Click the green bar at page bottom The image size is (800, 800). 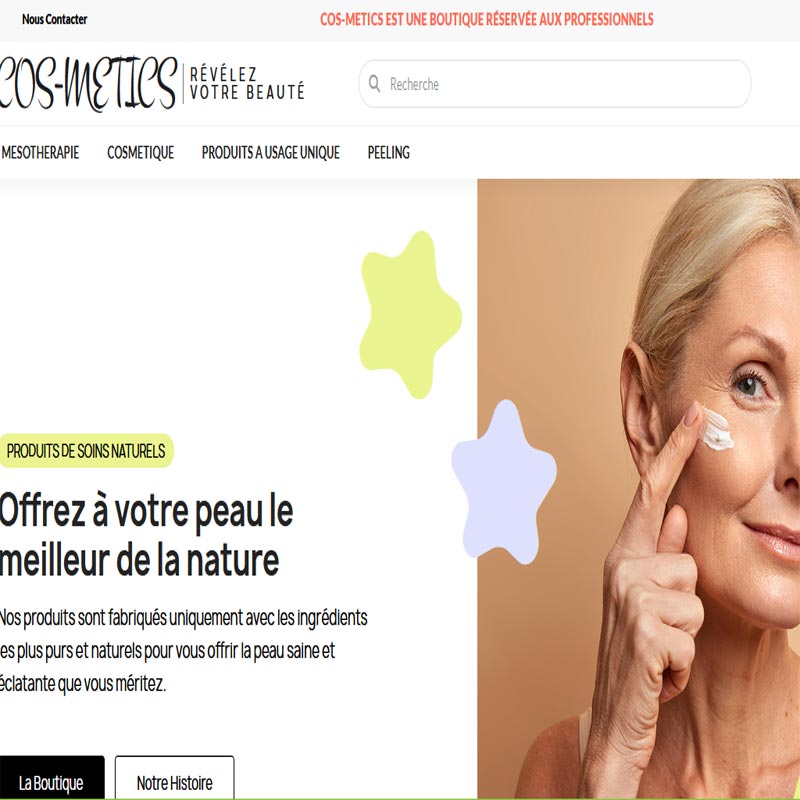[x=400, y=798]
